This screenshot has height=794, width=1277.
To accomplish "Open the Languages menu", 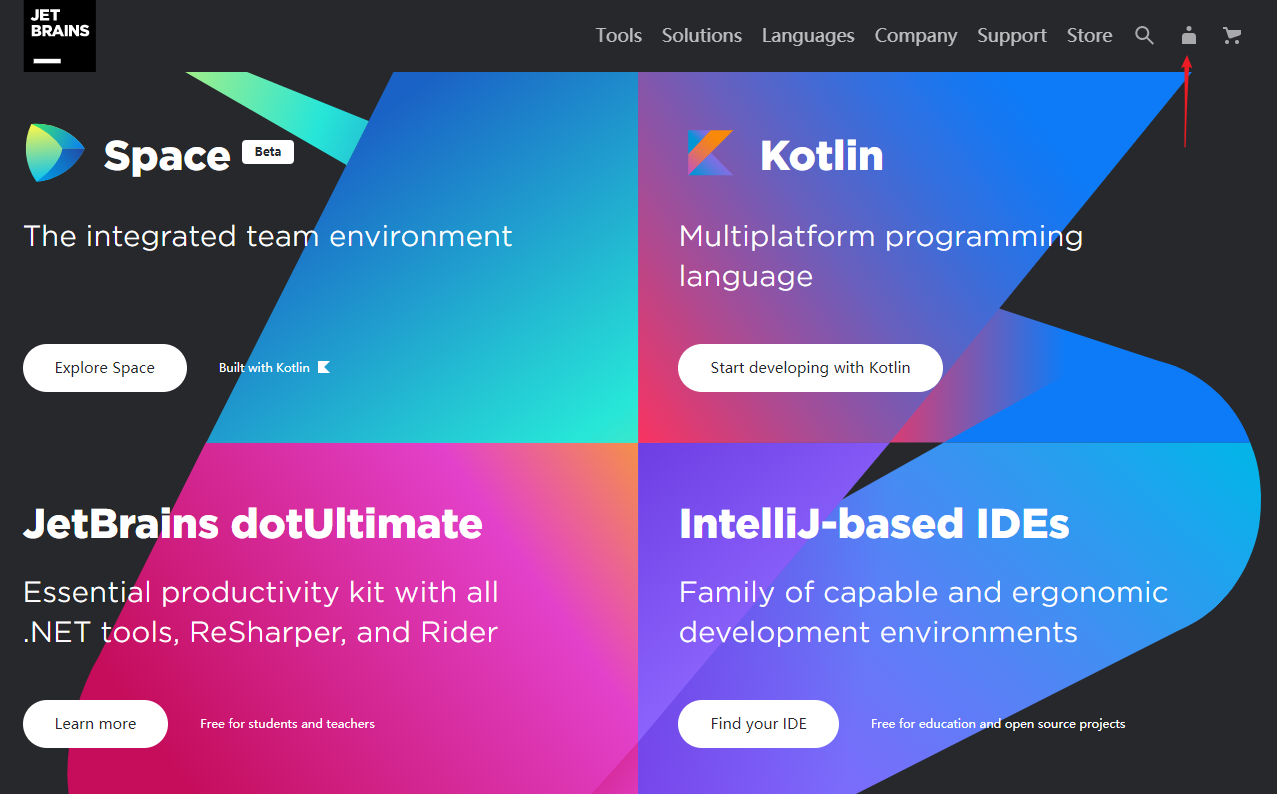I will tap(808, 36).
